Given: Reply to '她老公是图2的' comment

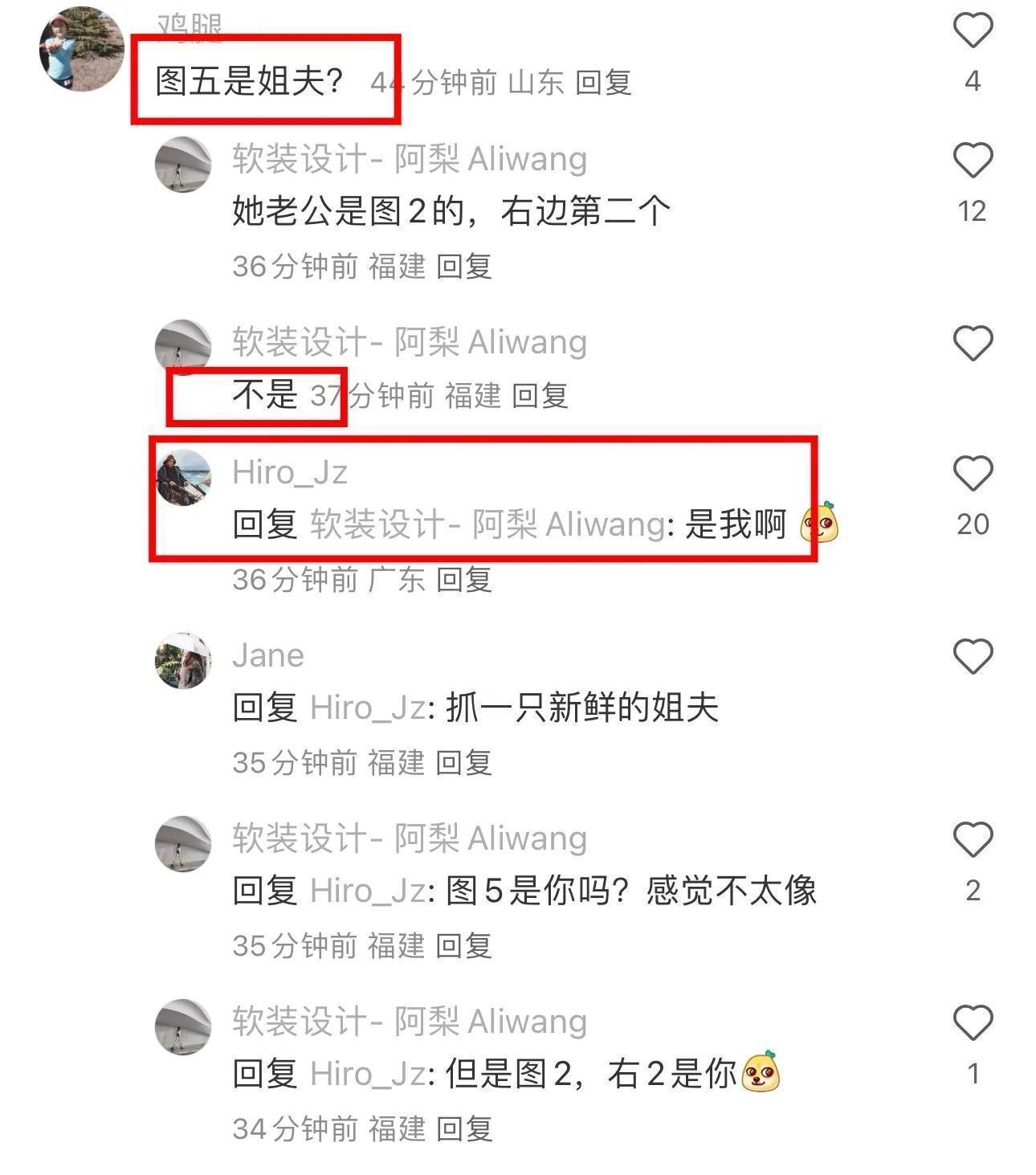Looking at the screenshot, I should [x=463, y=266].
